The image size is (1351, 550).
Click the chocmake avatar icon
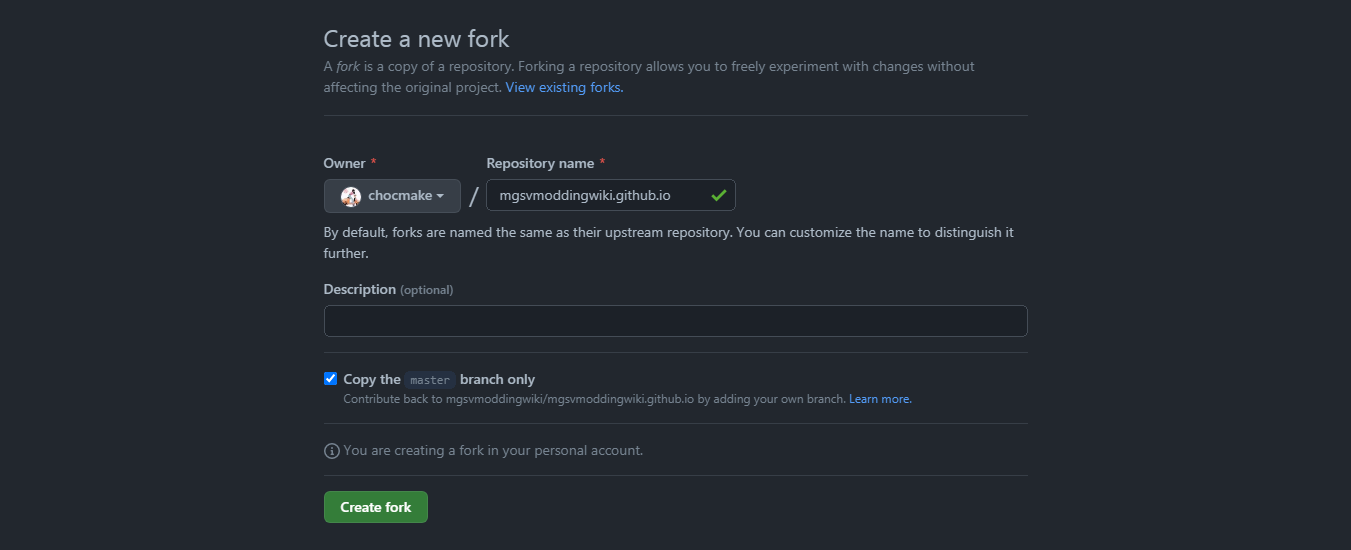click(x=351, y=196)
